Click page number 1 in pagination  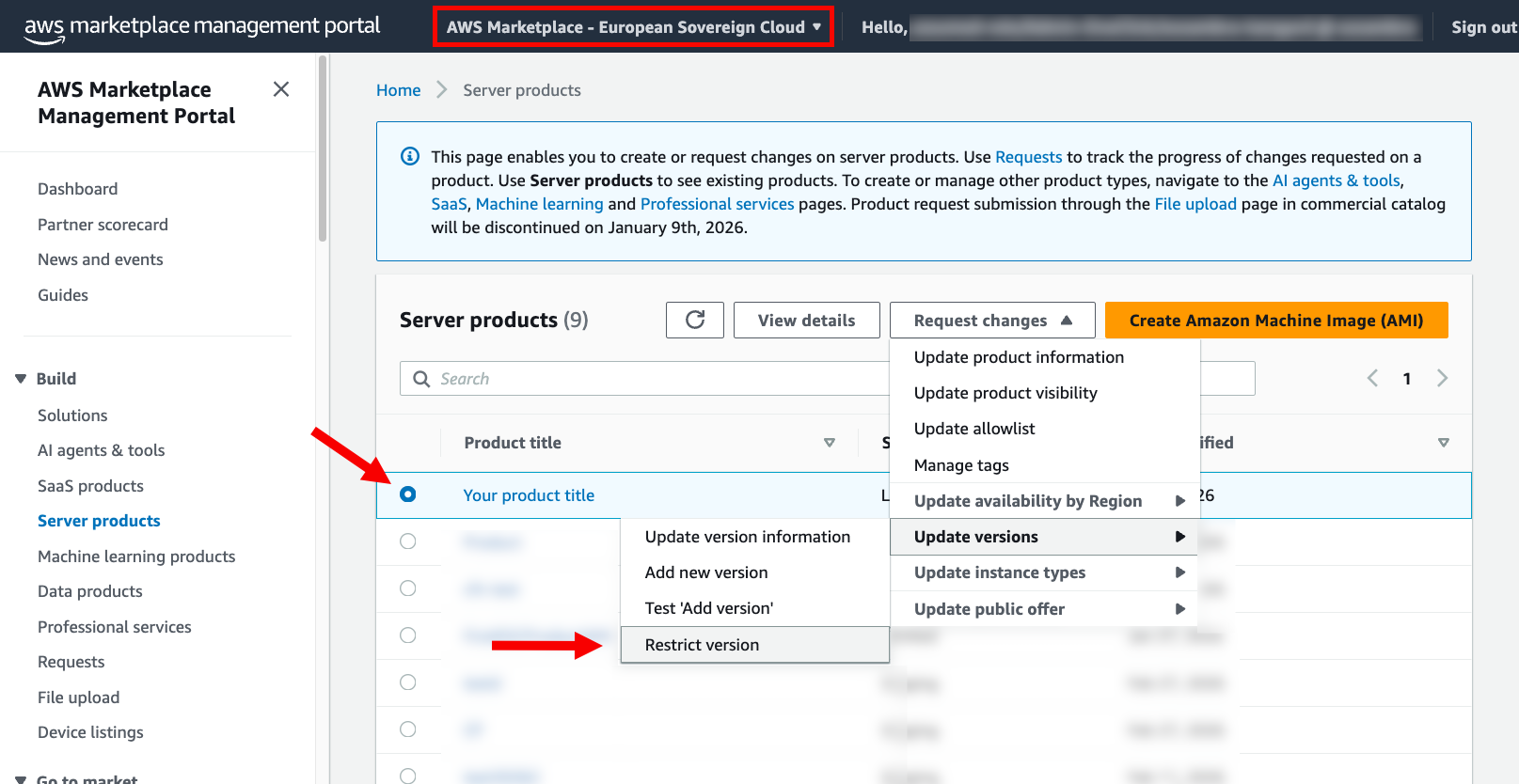click(x=1407, y=379)
